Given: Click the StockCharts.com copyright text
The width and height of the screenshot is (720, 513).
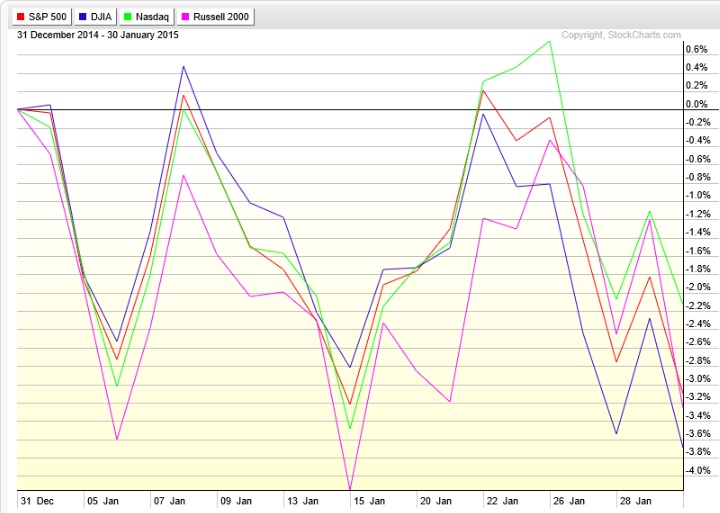Looking at the screenshot, I should 621,35.
